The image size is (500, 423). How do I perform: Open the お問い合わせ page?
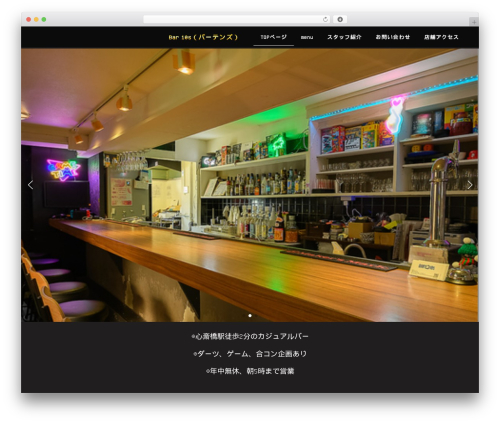[x=393, y=37]
